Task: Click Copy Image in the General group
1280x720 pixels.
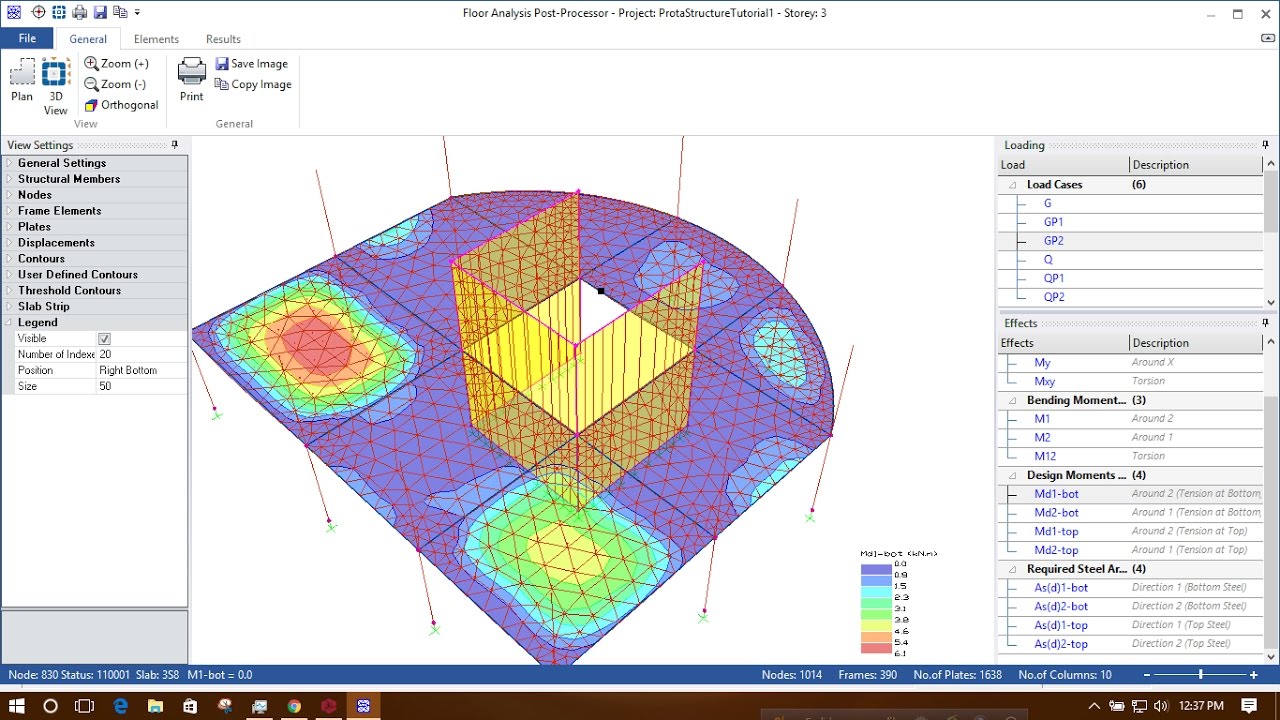Action: point(253,84)
